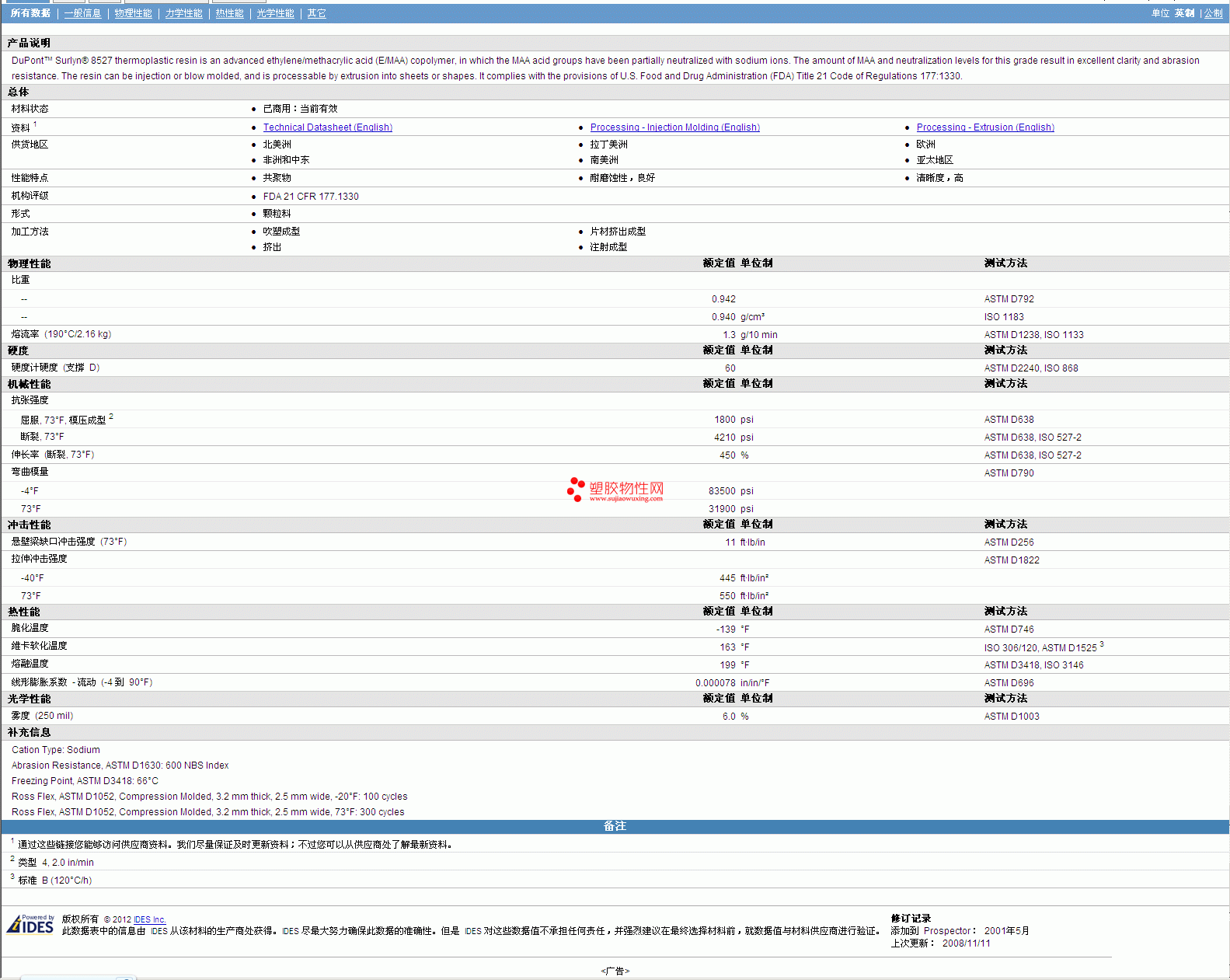Click the Freezing Point ASTM D3418 line
Image resolution: width=1230 pixels, height=980 pixels.
[85, 781]
